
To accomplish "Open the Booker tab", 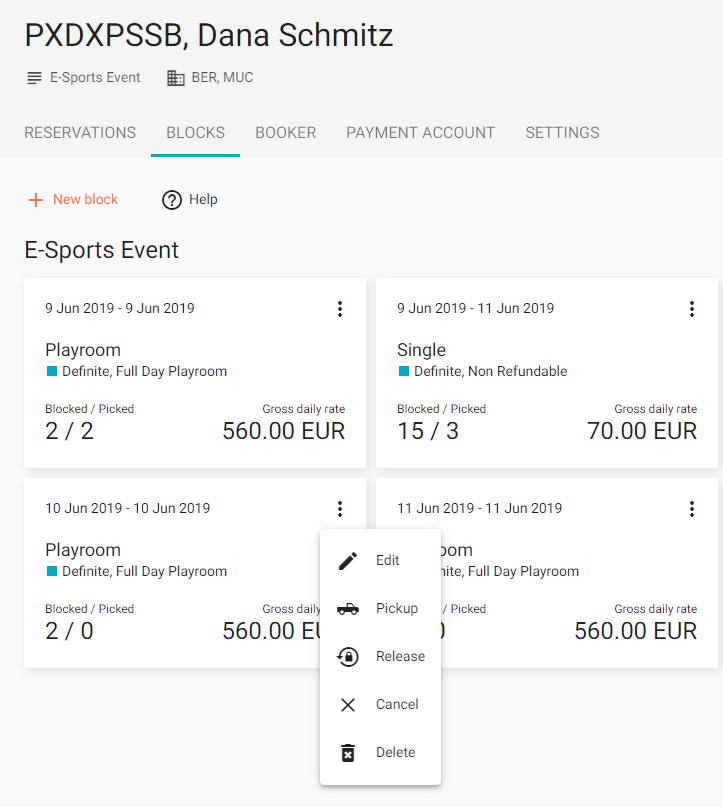I will pyautogui.click(x=286, y=133).
